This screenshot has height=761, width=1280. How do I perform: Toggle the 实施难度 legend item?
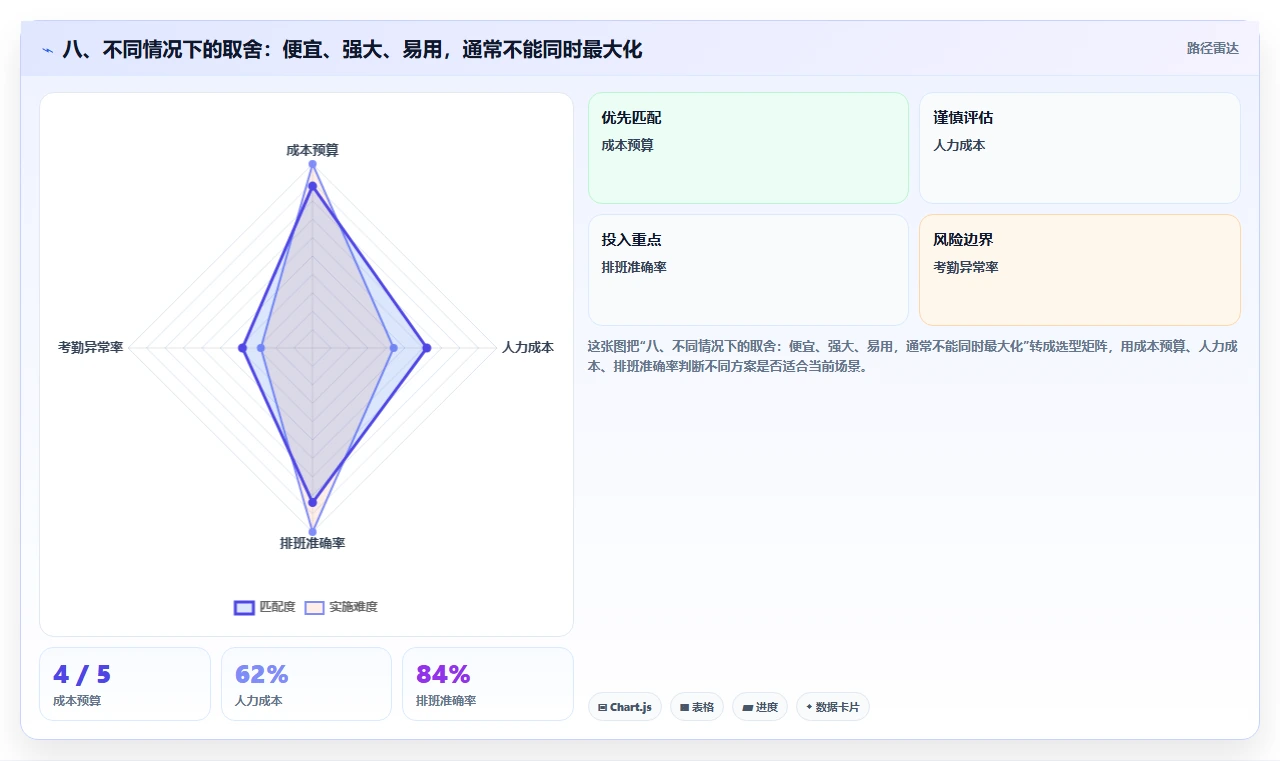(342, 607)
